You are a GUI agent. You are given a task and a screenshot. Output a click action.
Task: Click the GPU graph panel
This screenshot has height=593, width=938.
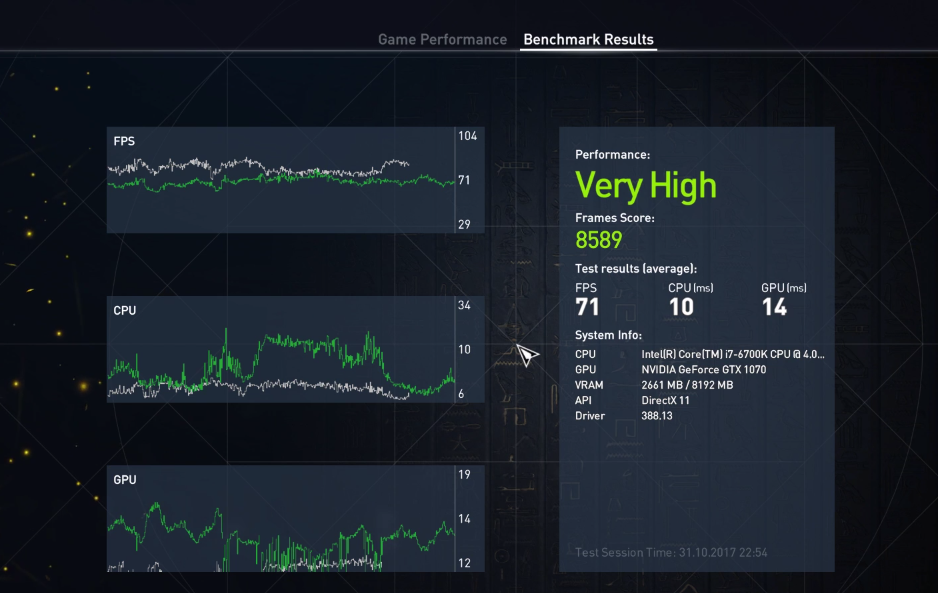tap(296, 518)
